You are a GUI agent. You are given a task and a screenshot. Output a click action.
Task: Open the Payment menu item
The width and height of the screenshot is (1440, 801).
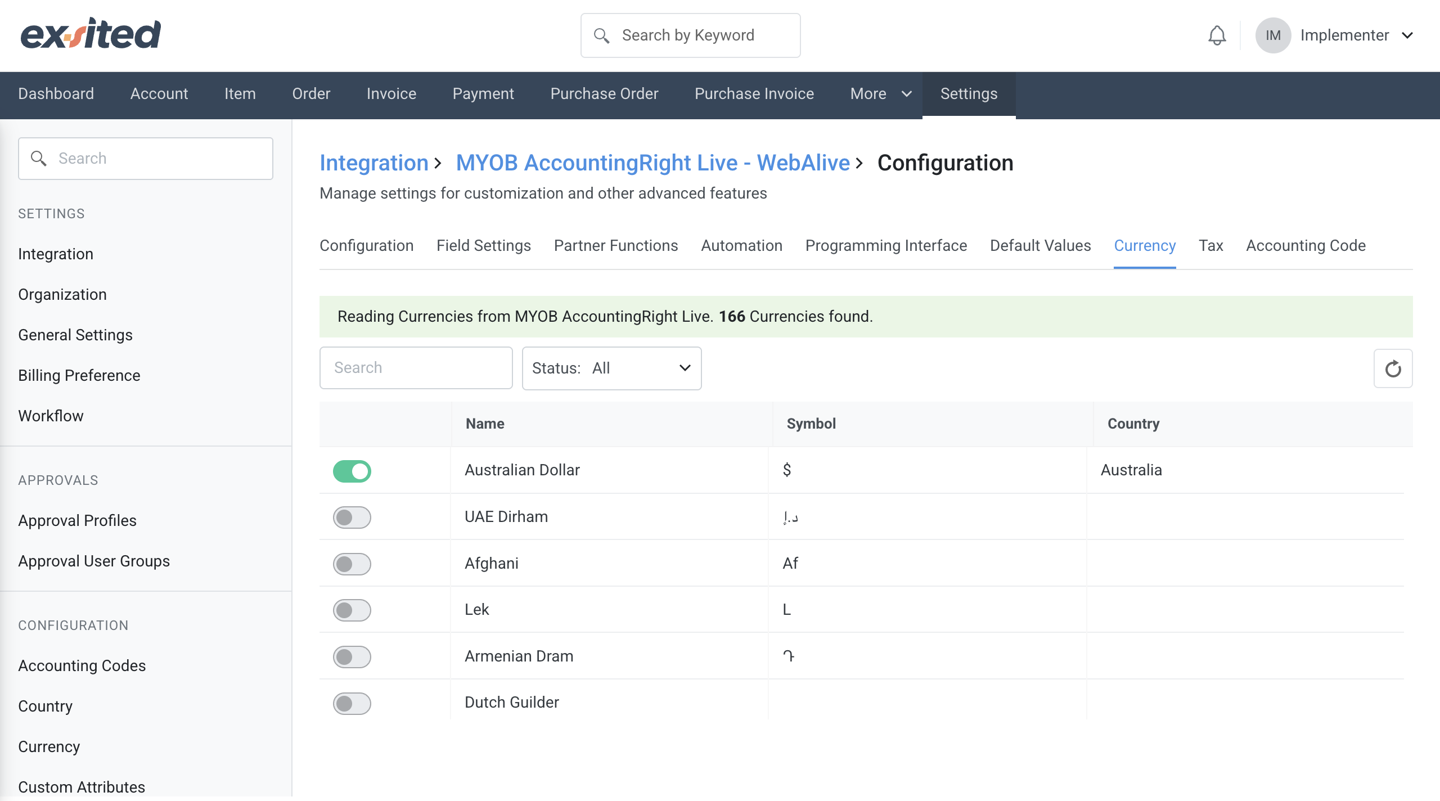pos(483,94)
